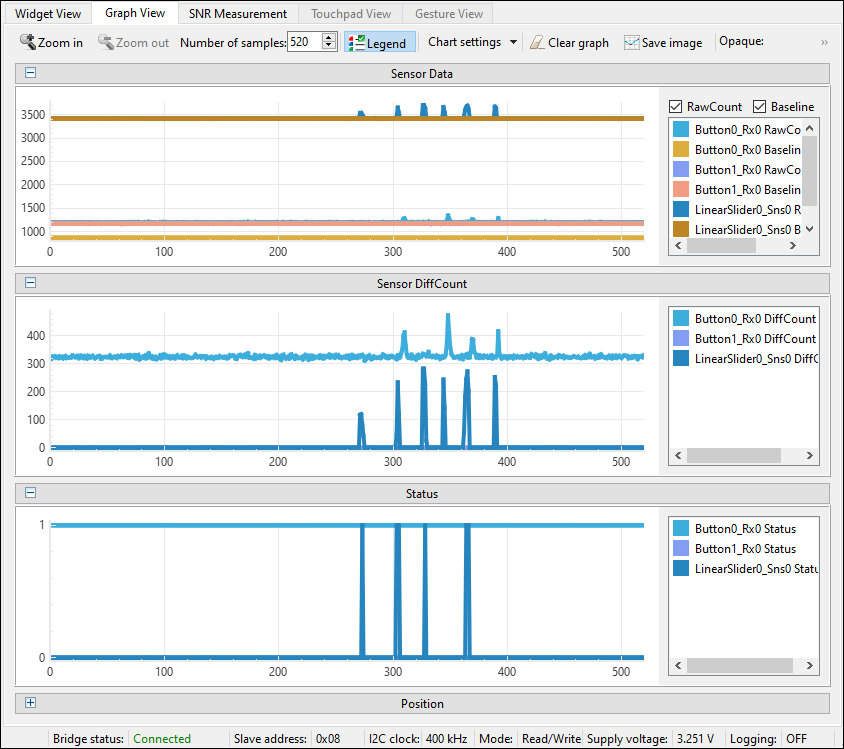The image size is (844, 749).
Task: Click right arrow of Sensor Data legend scrollbar
Action: pos(793,245)
